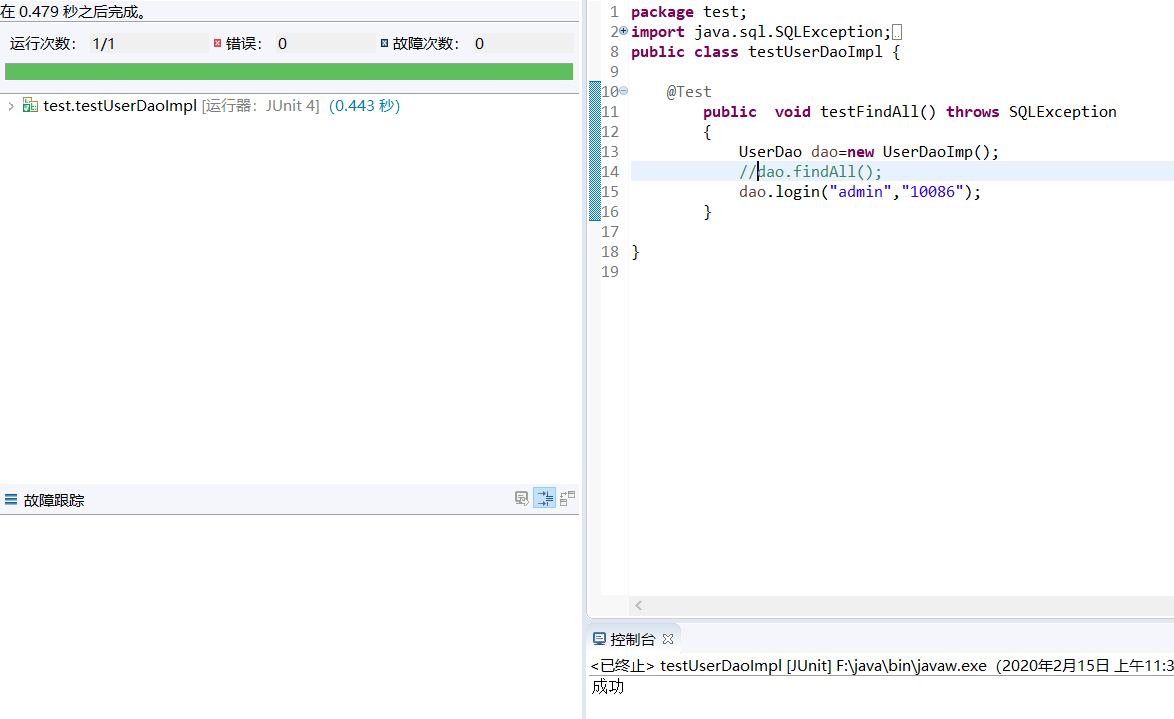The height and width of the screenshot is (719, 1174).
Task: Show the stack trace in the console view
Action: click(522, 498)
